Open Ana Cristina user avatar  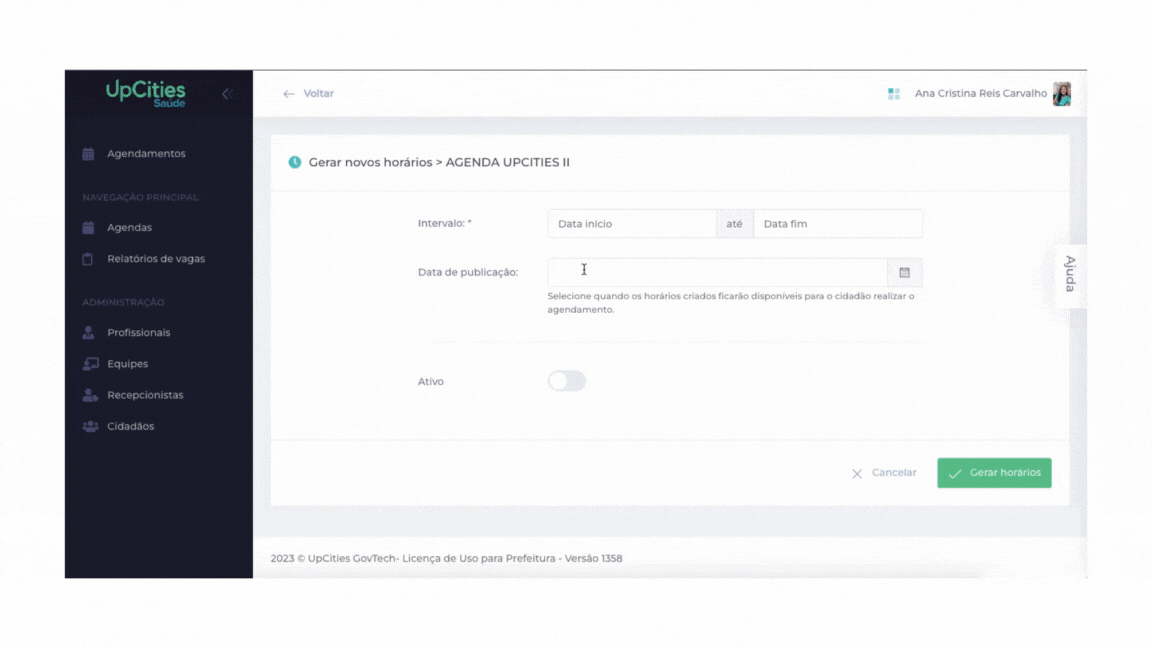1062,93
